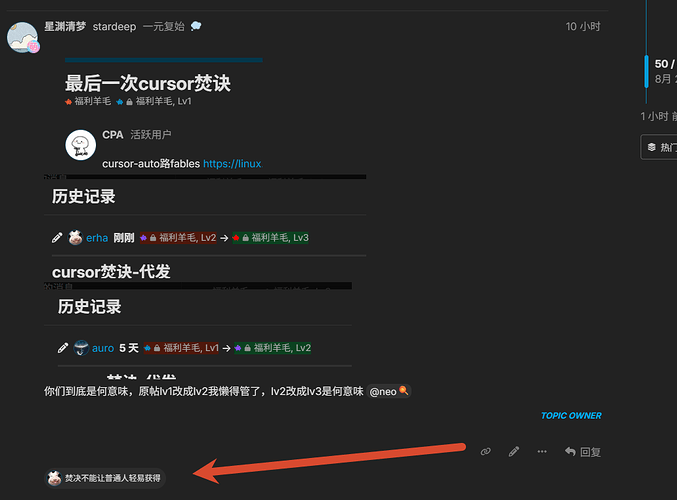Click the 8月 timeline date
Screen dimensions: 677x500
pyautogui.click(x=665, y=79)
